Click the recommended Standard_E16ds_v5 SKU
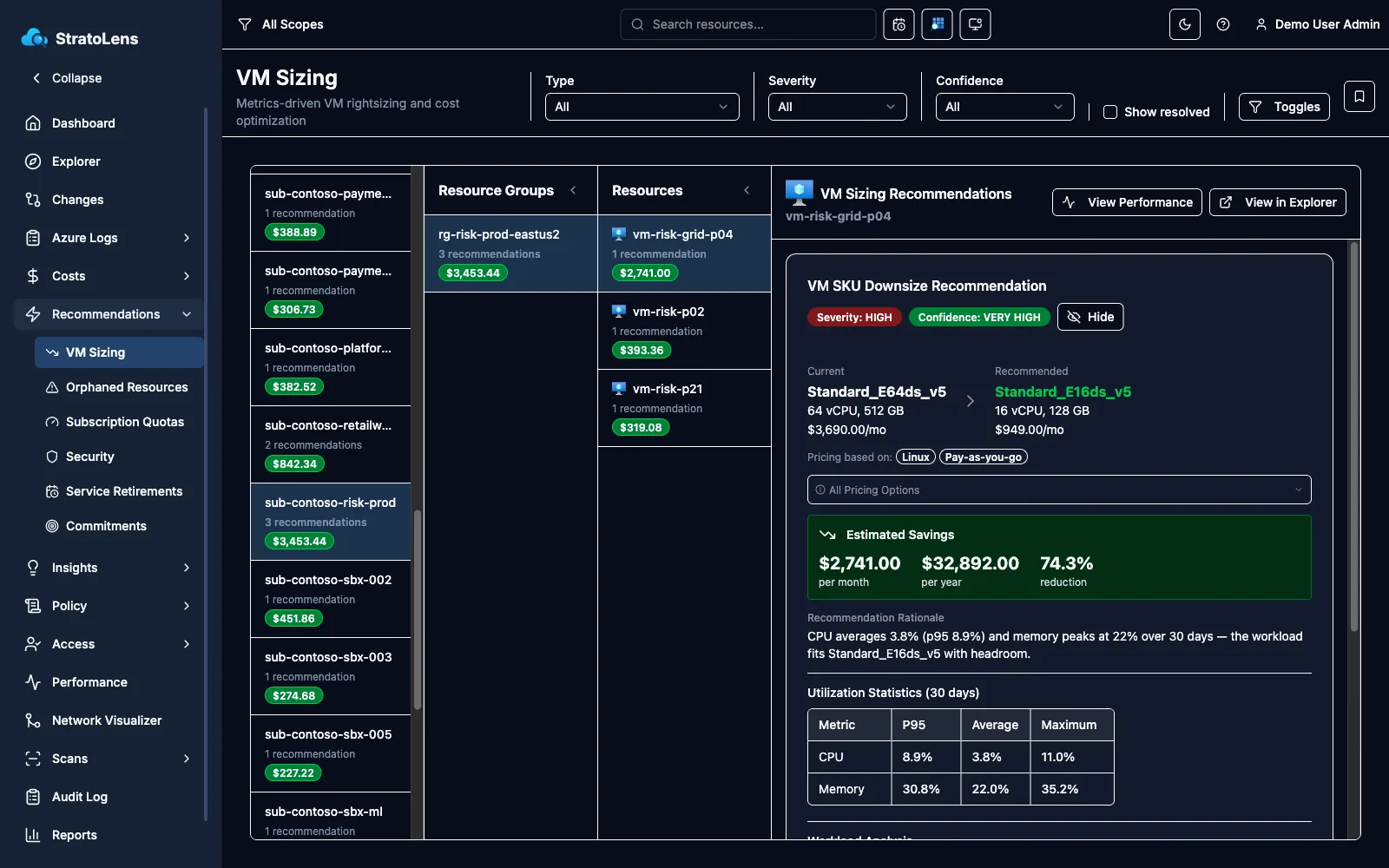 (1063, 391)
